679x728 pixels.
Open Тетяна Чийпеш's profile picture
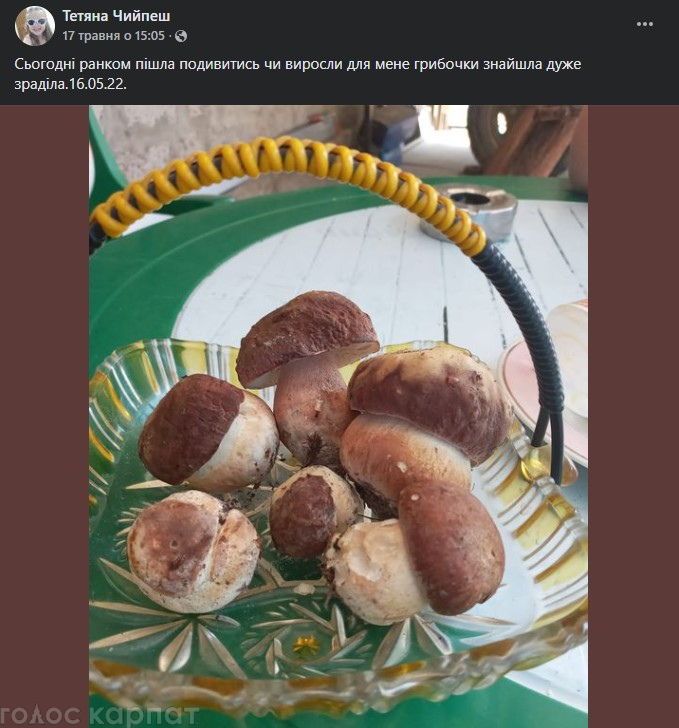[35, 26]
